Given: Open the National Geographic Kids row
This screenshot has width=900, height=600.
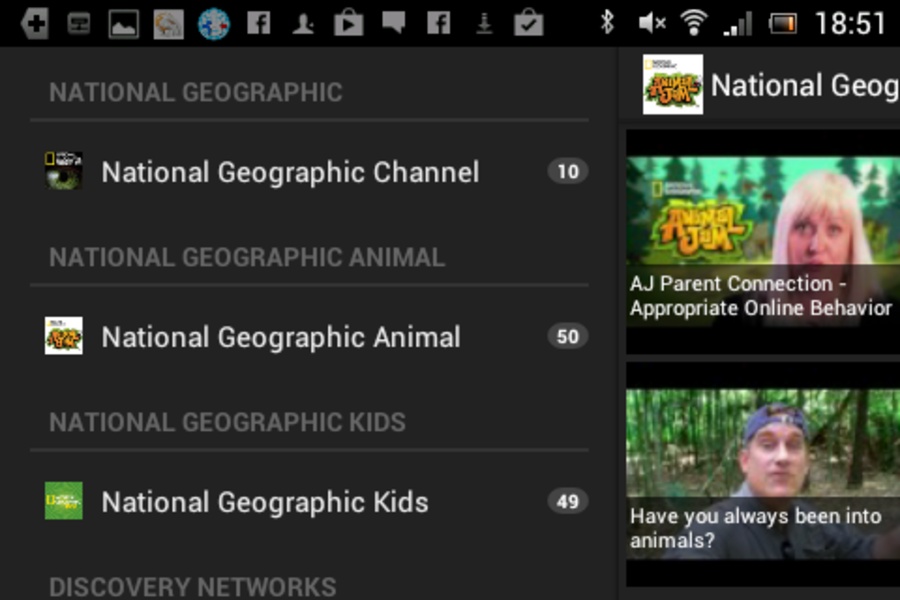Looking at the screenshot, I should pyautogui.click(x=310, y=501).
